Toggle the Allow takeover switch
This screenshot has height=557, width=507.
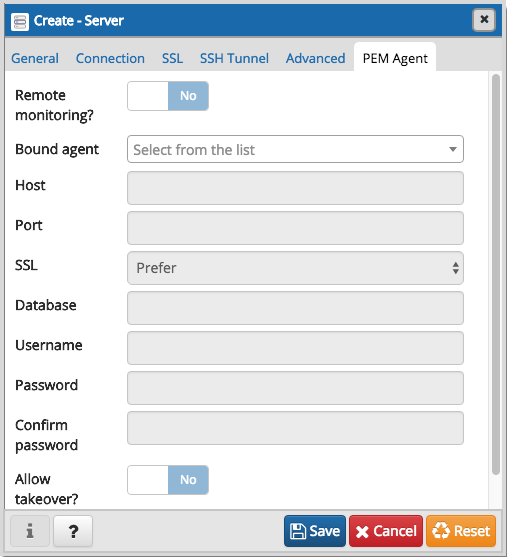click(168, 480)
